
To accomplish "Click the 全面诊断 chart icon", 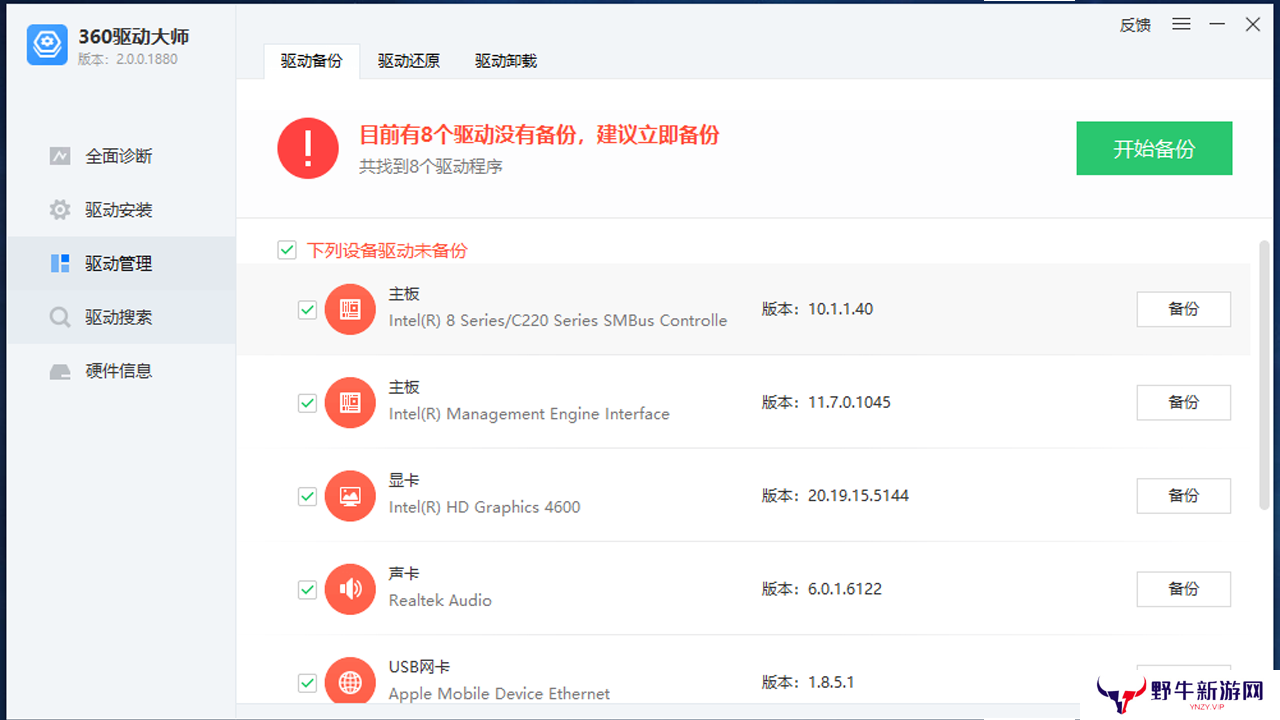I will (60, 156).
